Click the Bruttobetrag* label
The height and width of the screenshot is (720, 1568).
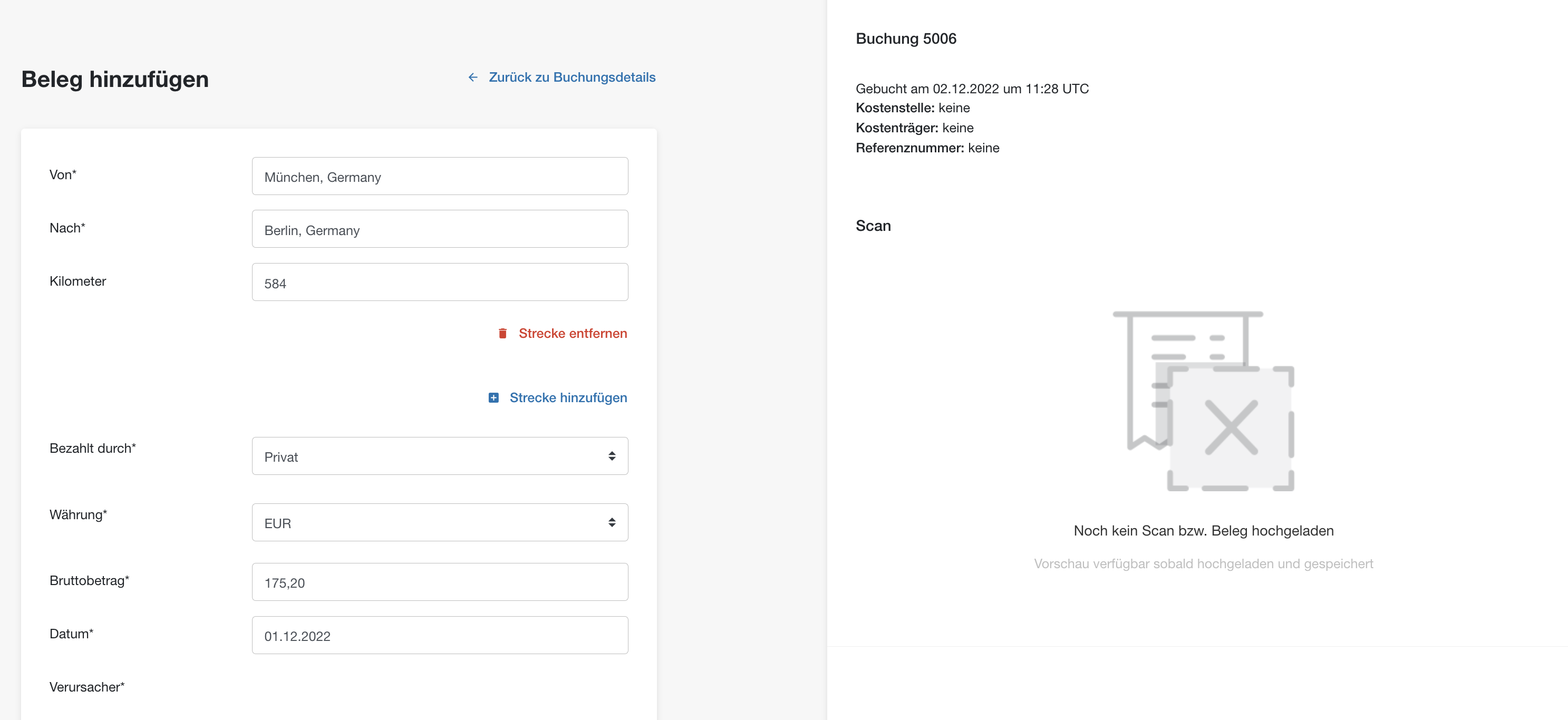pos(90,581)
